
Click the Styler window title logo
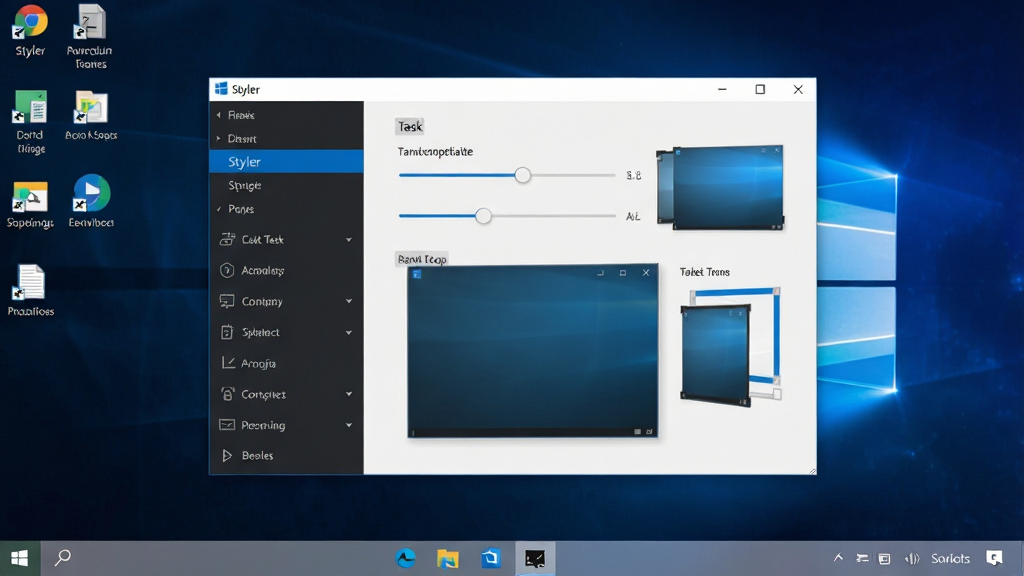click(221, 89)
